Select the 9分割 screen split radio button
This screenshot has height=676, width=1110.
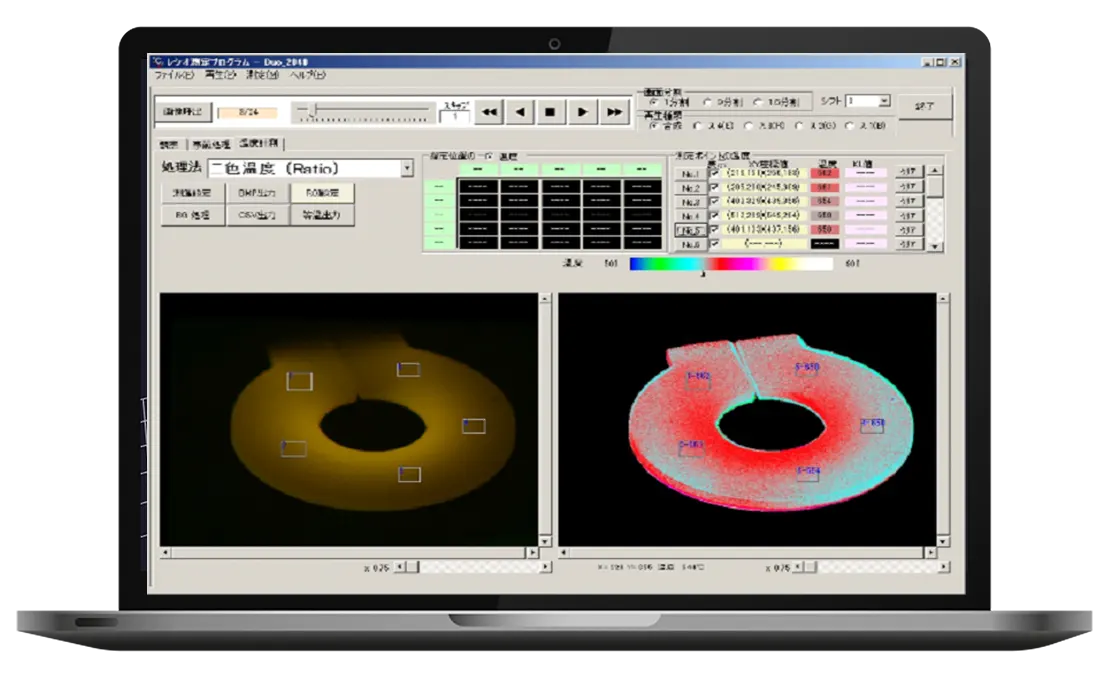[706, 103]
